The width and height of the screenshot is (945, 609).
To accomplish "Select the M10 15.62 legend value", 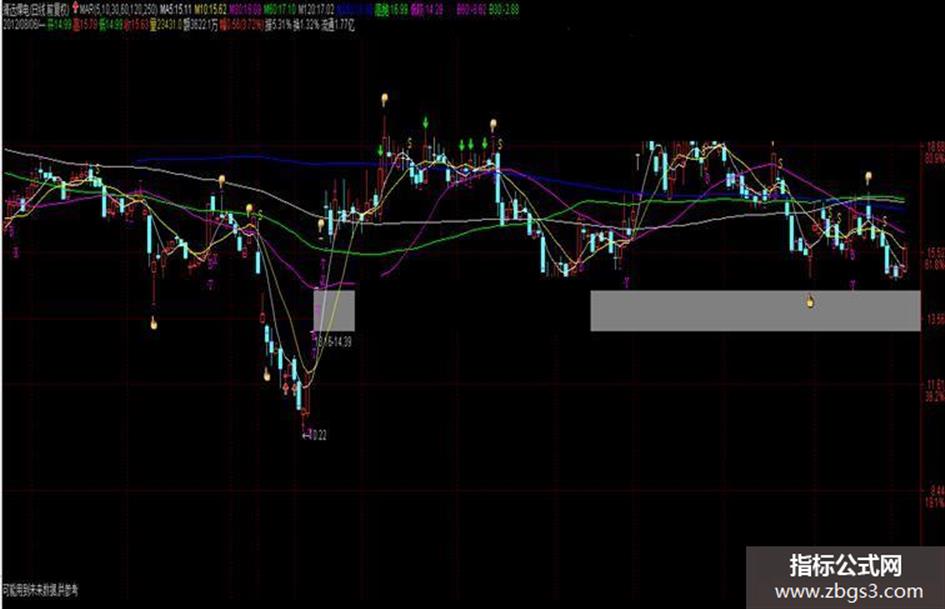I will coord(210,9).
